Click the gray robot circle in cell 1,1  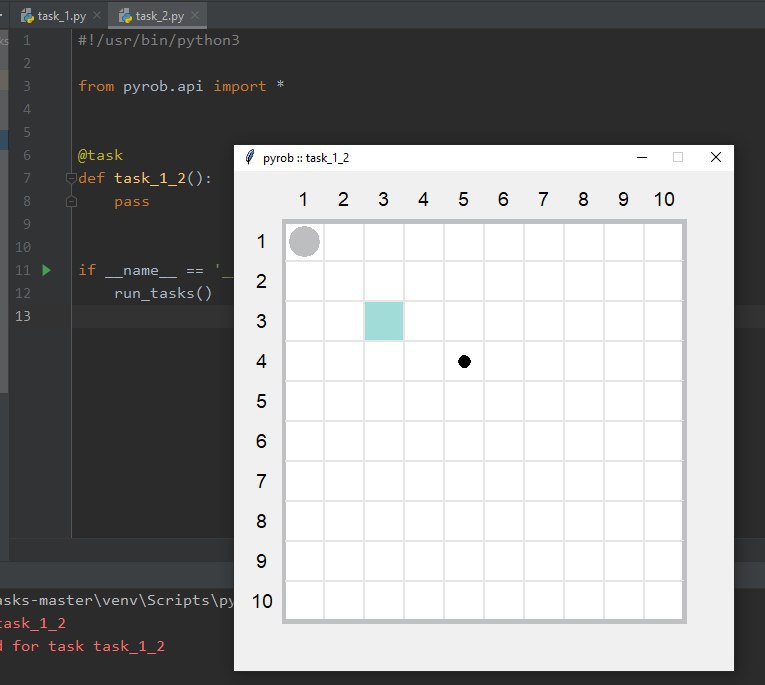(304, 242)
